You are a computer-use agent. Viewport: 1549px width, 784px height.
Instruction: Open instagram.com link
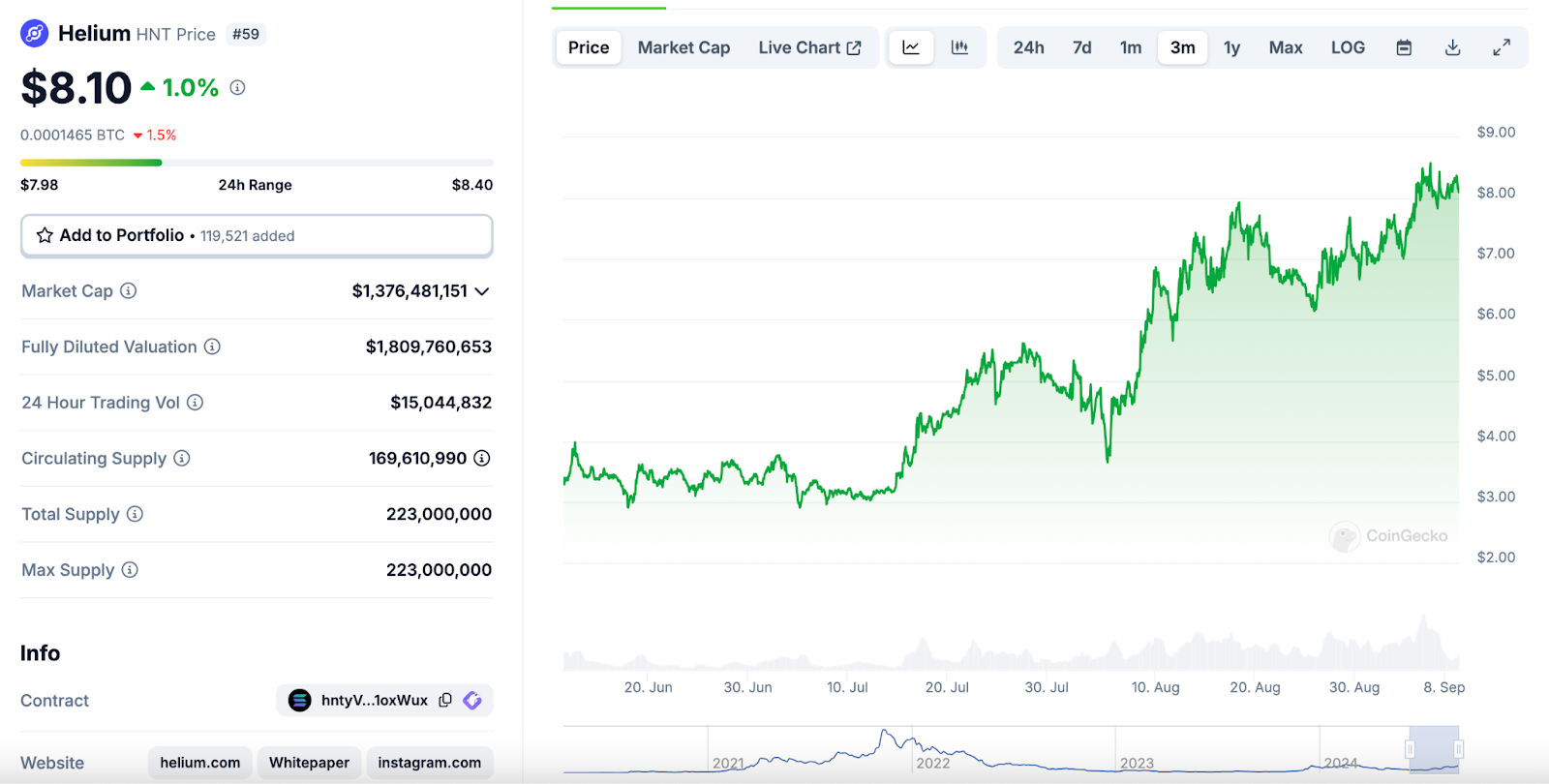coord(429,763)
